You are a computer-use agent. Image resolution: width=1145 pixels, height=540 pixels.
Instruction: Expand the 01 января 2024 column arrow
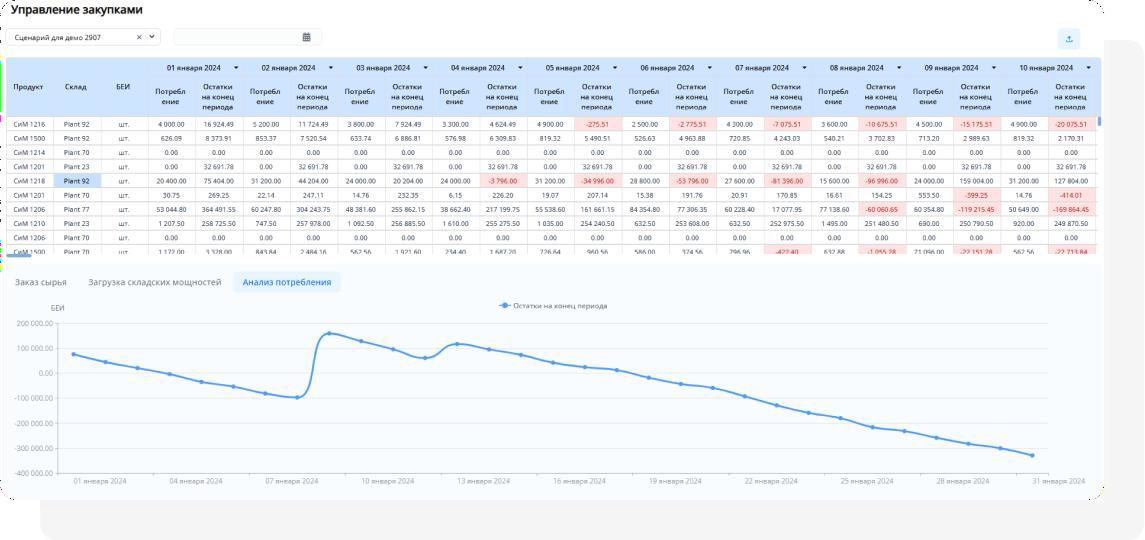click(x=236, y=67)
